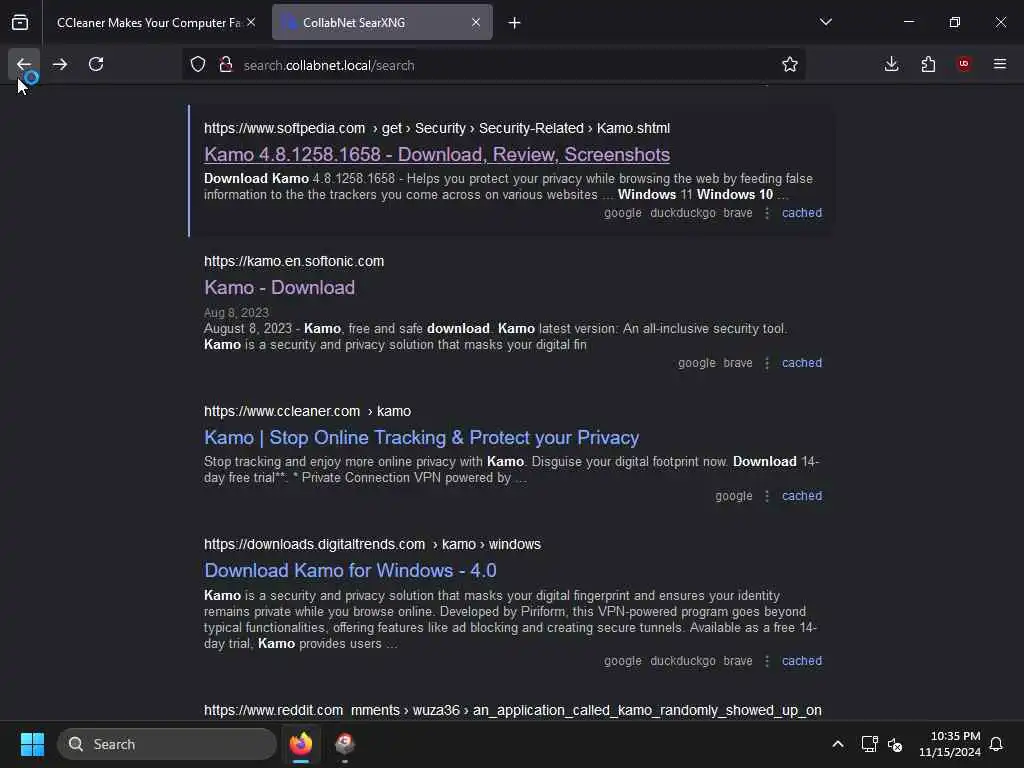Expand more options for ccleaner.com result
The height and width of the screenshot is (768, 1024).
coord(767,496)
